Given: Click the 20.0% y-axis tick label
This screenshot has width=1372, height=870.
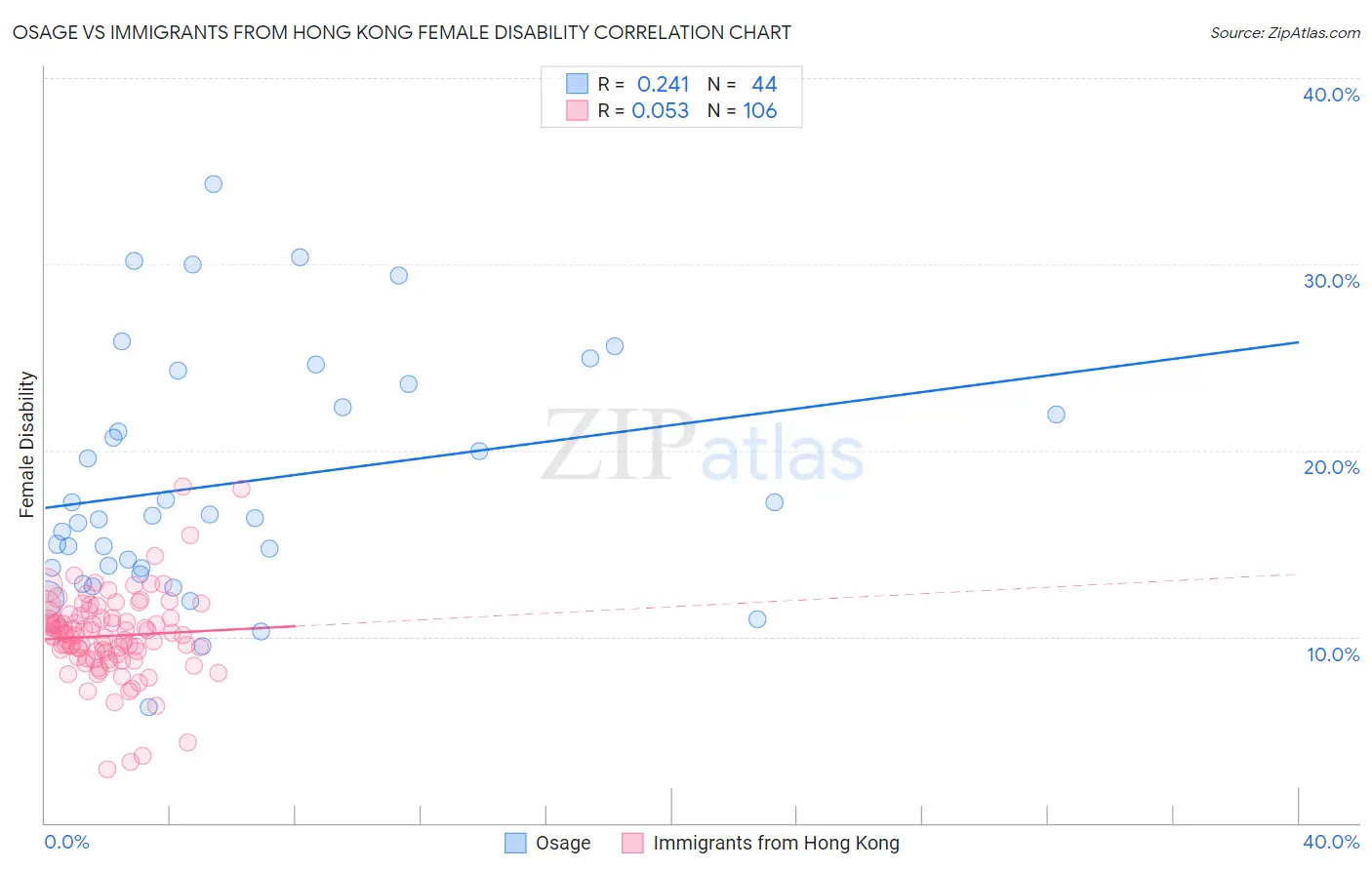Looking at the screenshot, I should tap(1331, 467).
